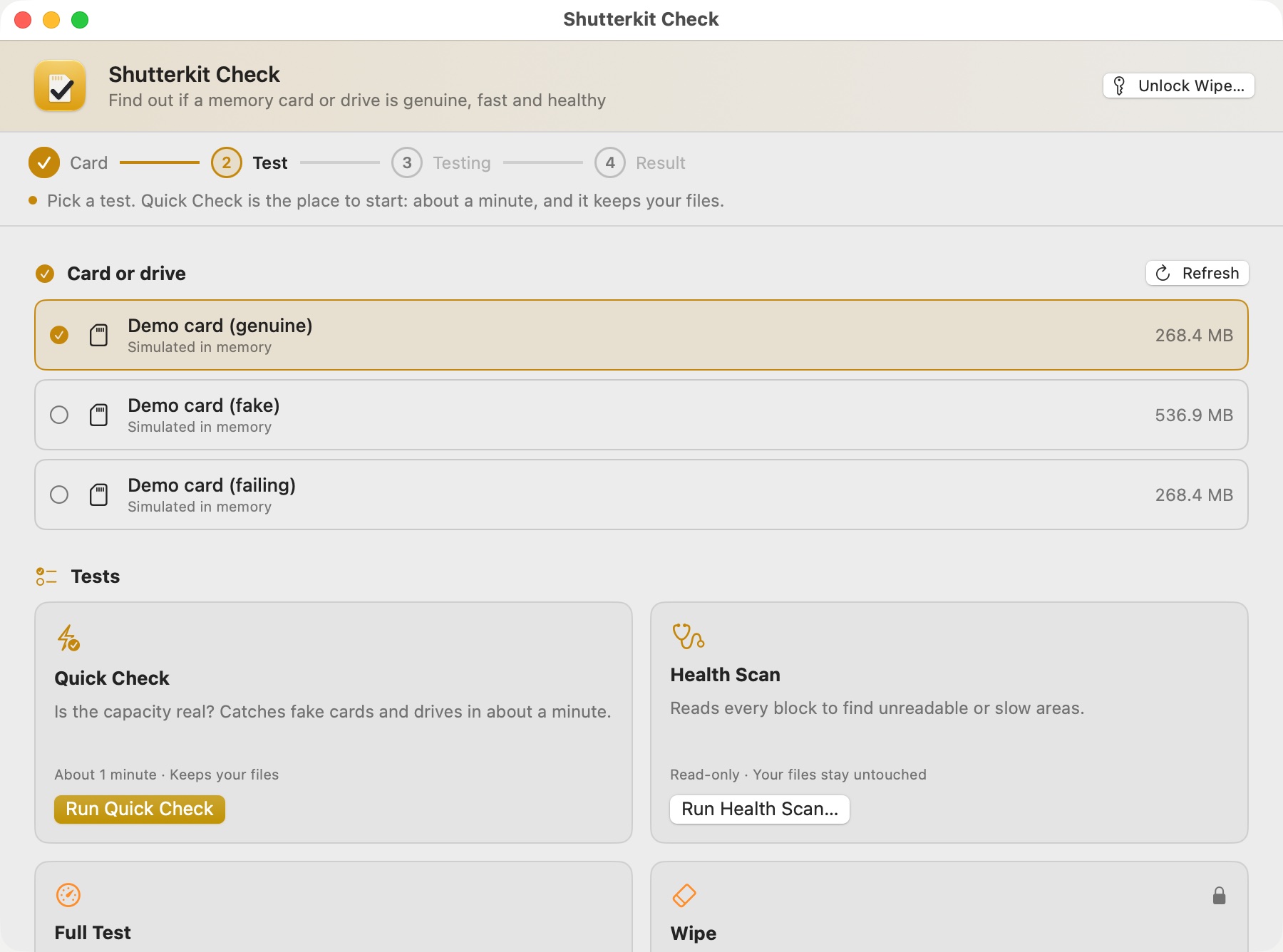Image resolution: width=1283 pixels, height=952 pixels.
Task: Refresh the card or drive list
Action: click(1197, 273)
